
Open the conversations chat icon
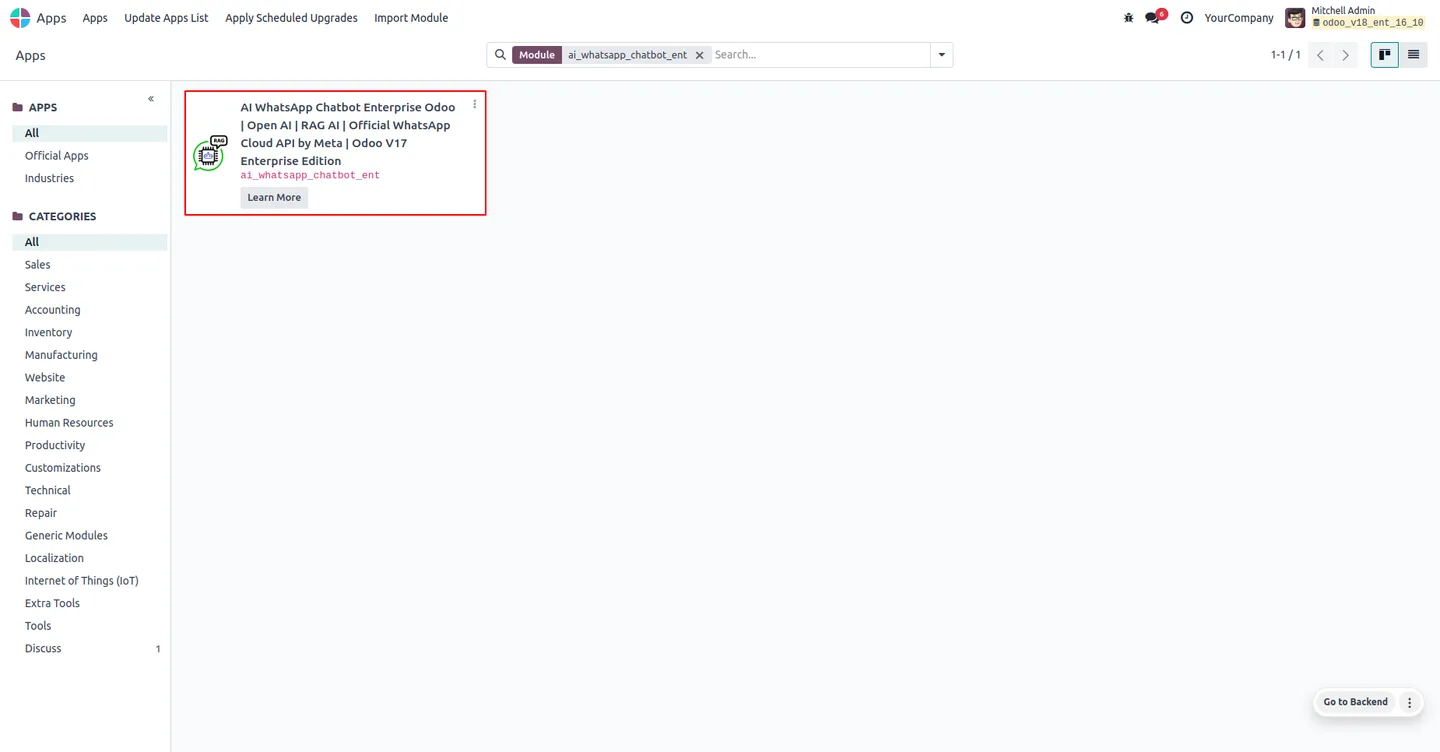click(x=1155, y=17)
